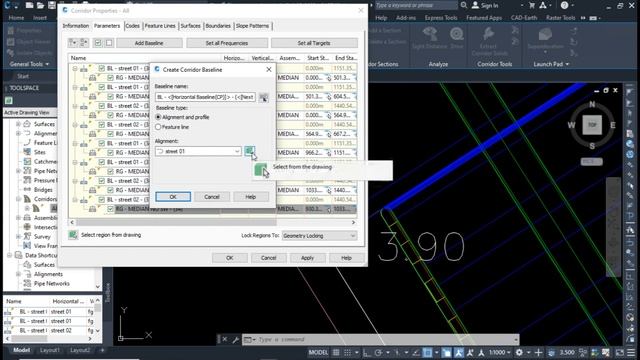This screenshot has height=360, width=640.
Task: Switch to the Information tab
Action: [x=76, y=26]
